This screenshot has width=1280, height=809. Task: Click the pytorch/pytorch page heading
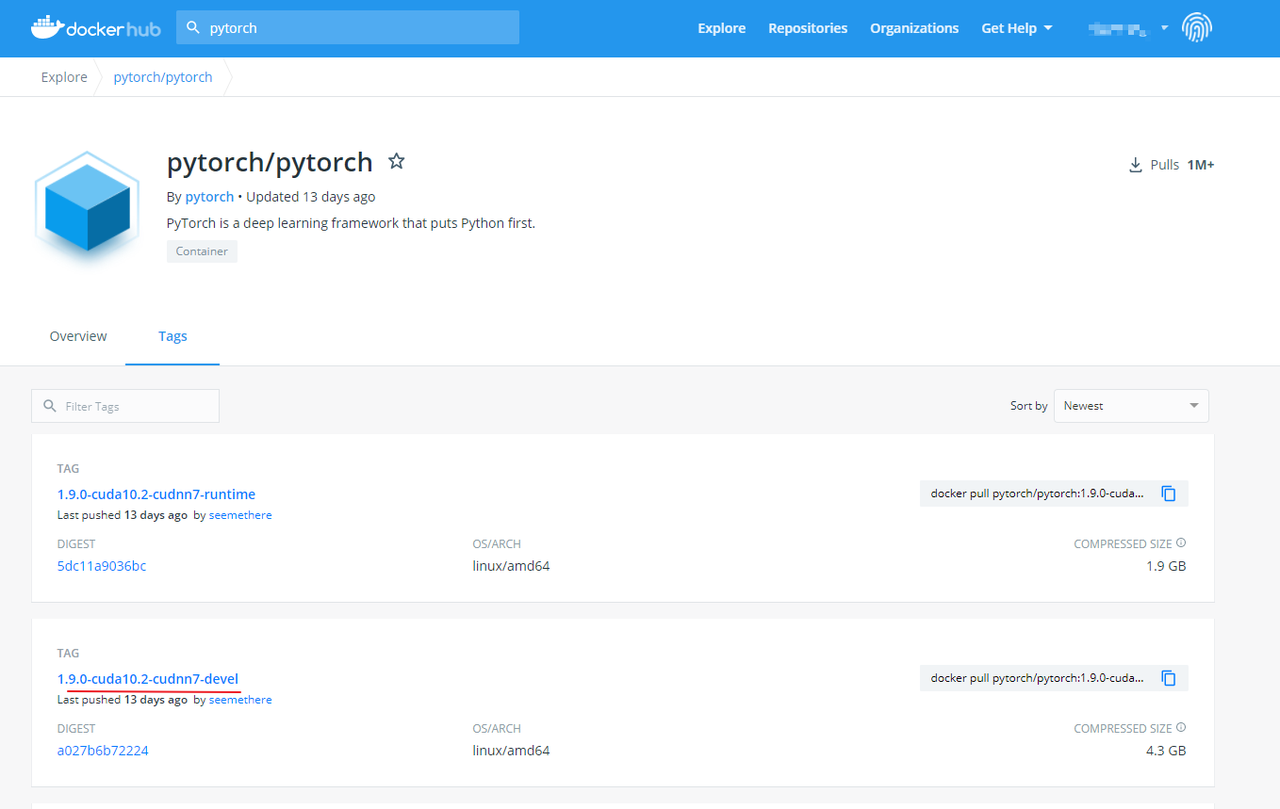point(270,162)
